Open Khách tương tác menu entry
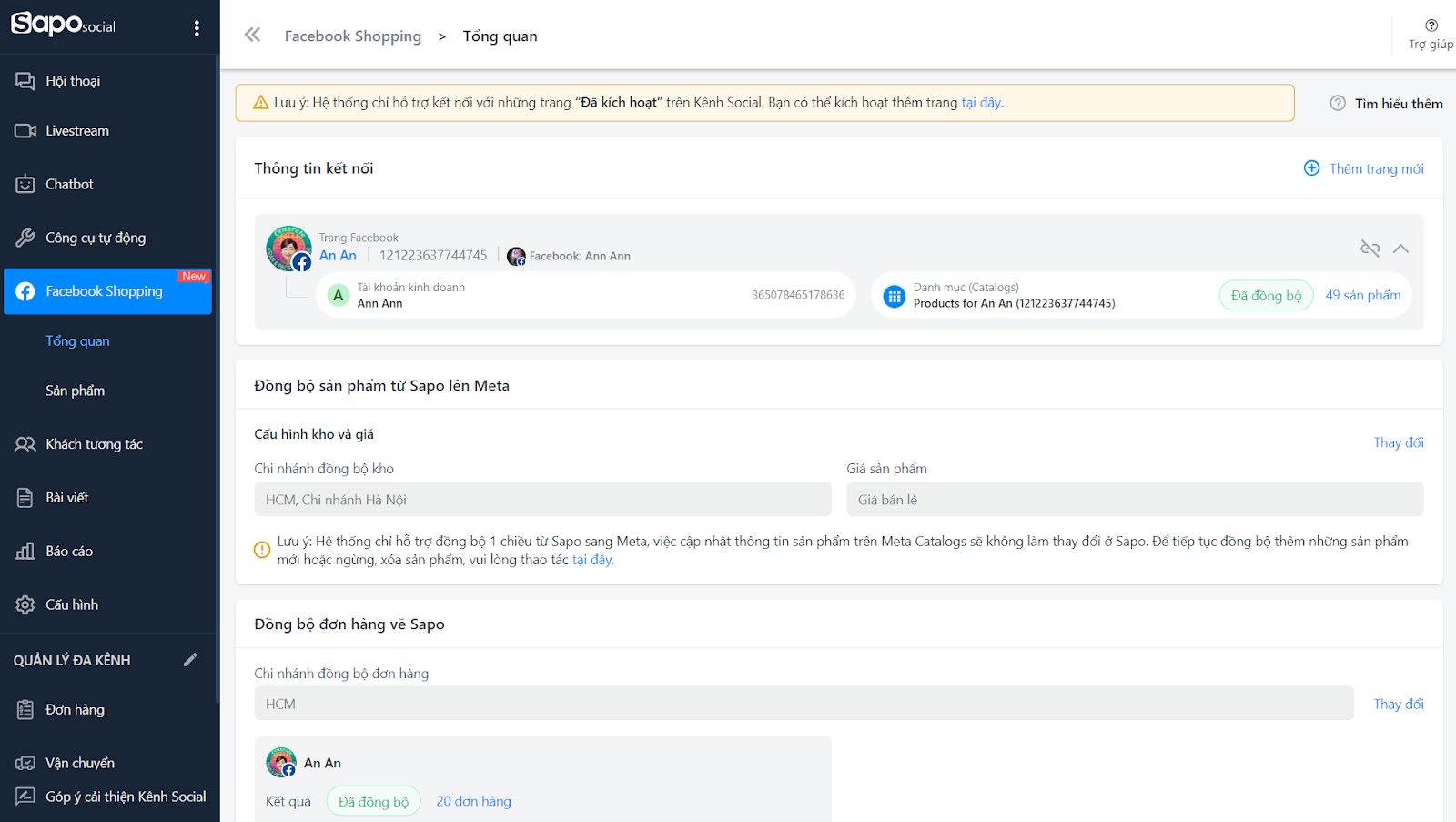 (94, 444)
